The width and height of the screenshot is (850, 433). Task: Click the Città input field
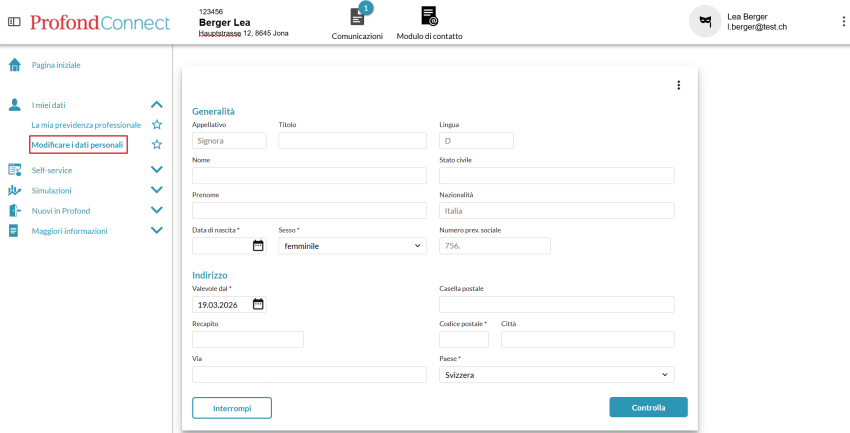[x=588, y=339]
